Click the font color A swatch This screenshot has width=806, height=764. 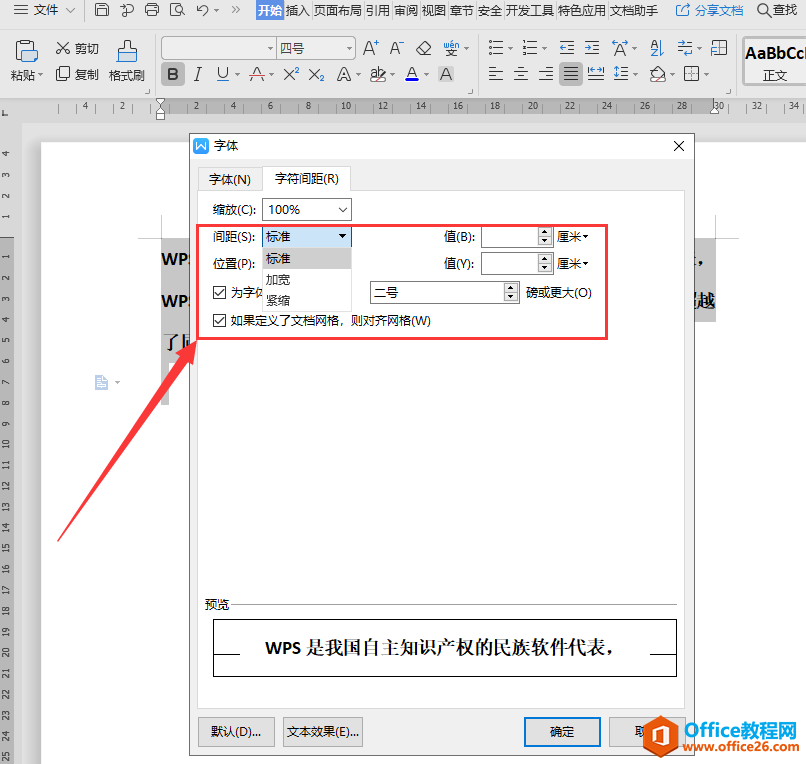click(x=412, y=75)
